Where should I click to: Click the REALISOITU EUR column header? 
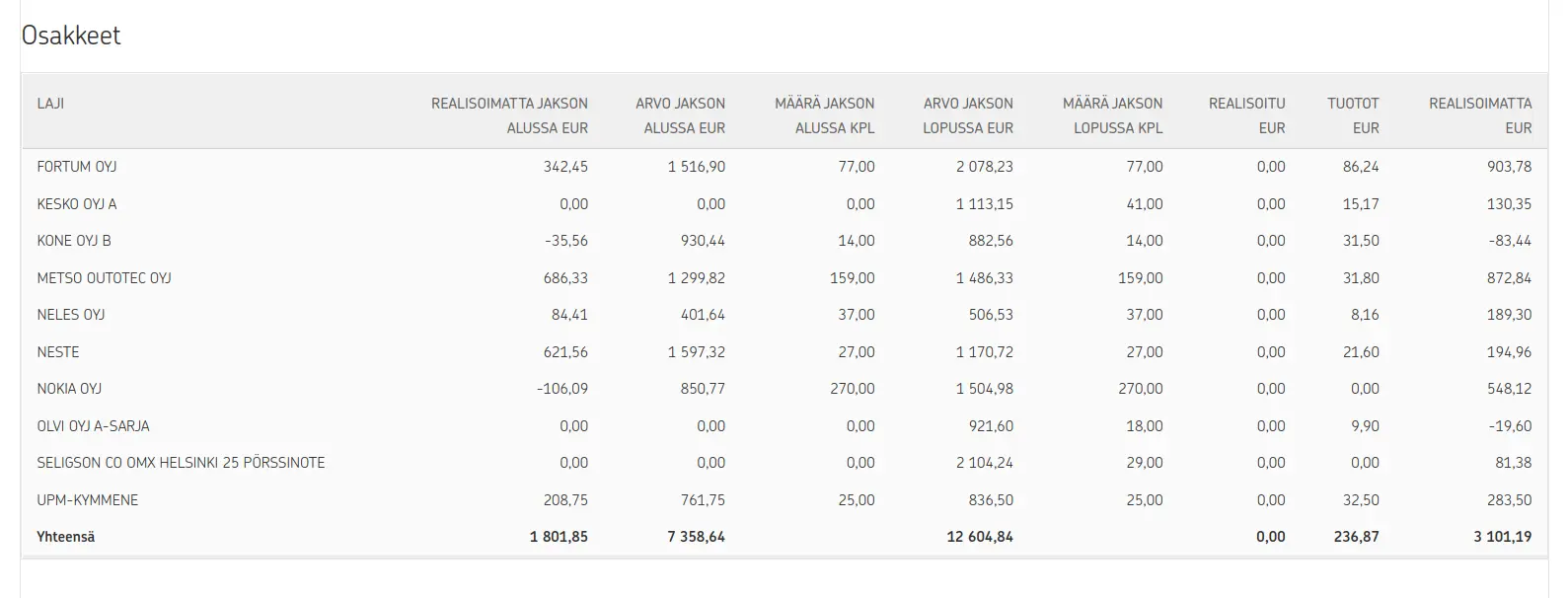coord(1246,115)
